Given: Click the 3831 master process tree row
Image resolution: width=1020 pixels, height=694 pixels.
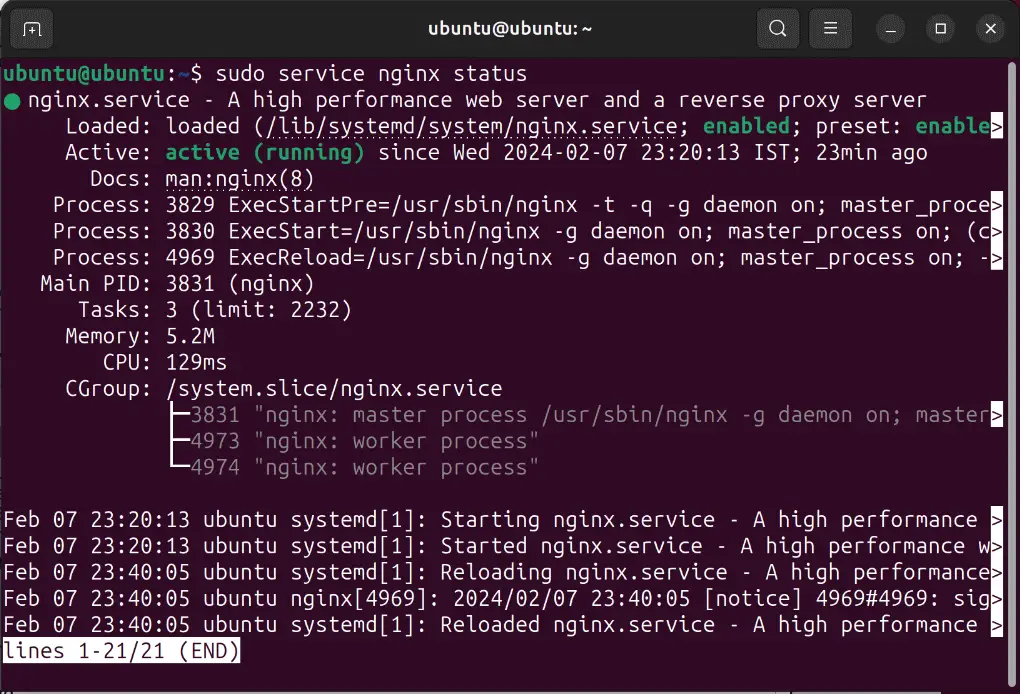Looking at the screenshot, I should point(585,415).
